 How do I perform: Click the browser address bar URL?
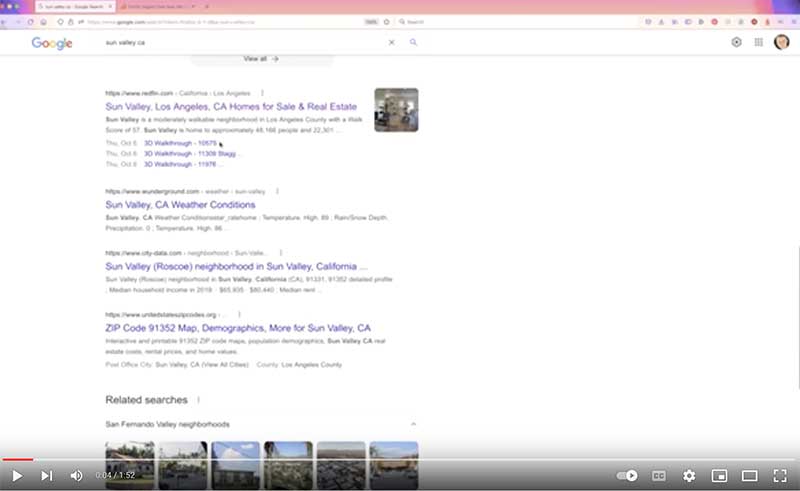[x=171, y=22]
